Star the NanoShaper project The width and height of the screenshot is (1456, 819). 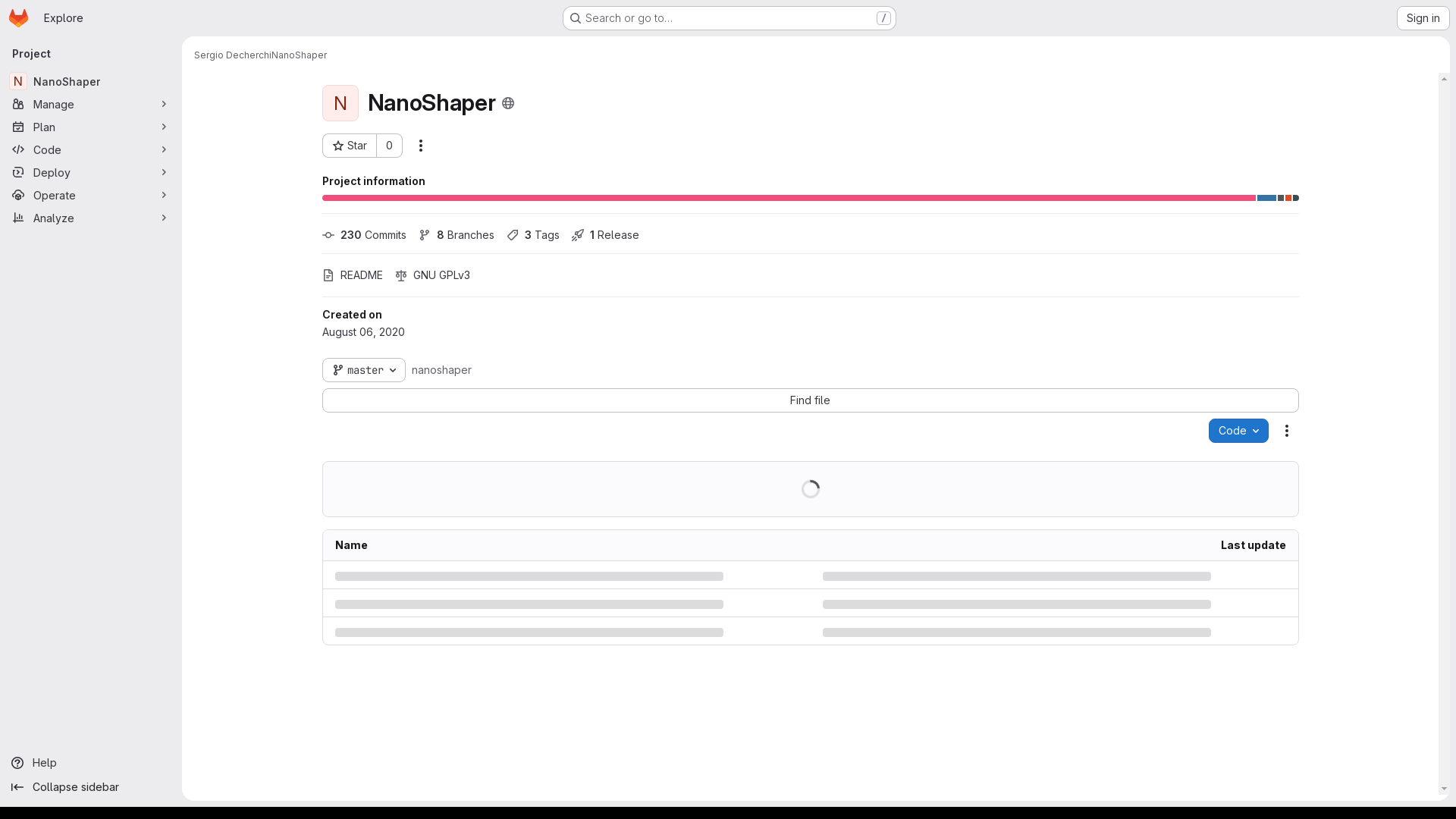tap(350, 146)
